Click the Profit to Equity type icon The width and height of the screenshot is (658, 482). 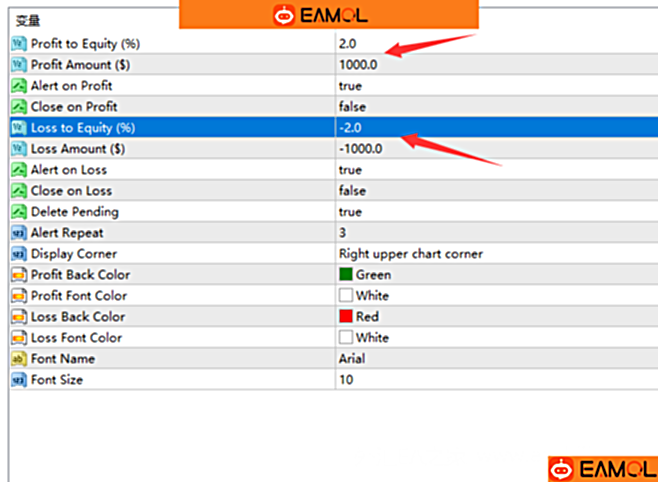point(18,44)
